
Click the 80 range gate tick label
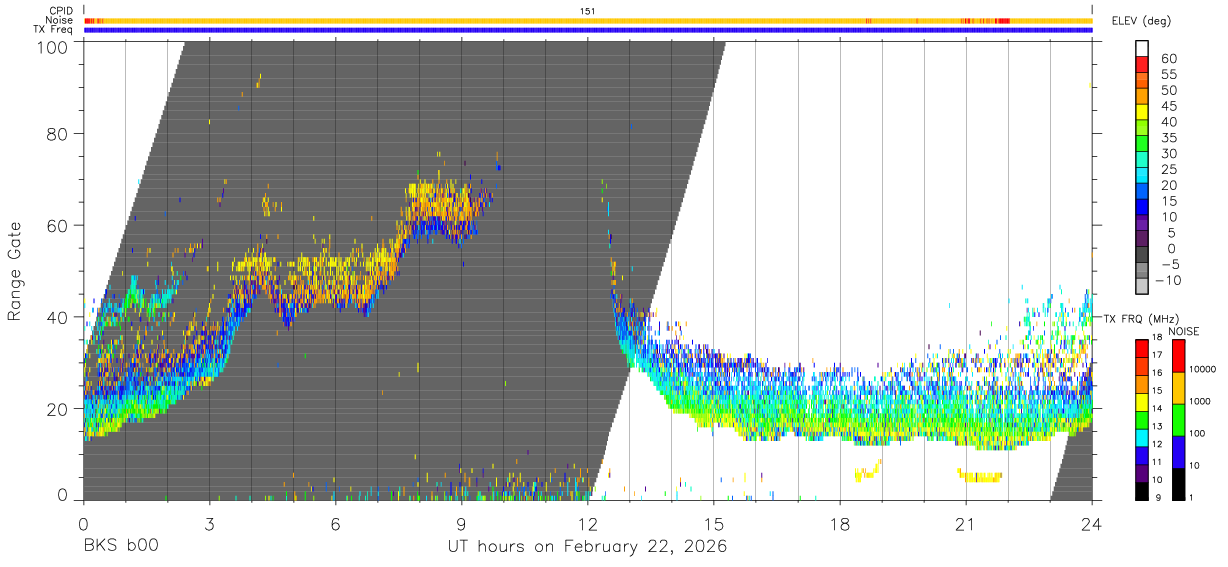pyautogui.click(x=59, y=134)
